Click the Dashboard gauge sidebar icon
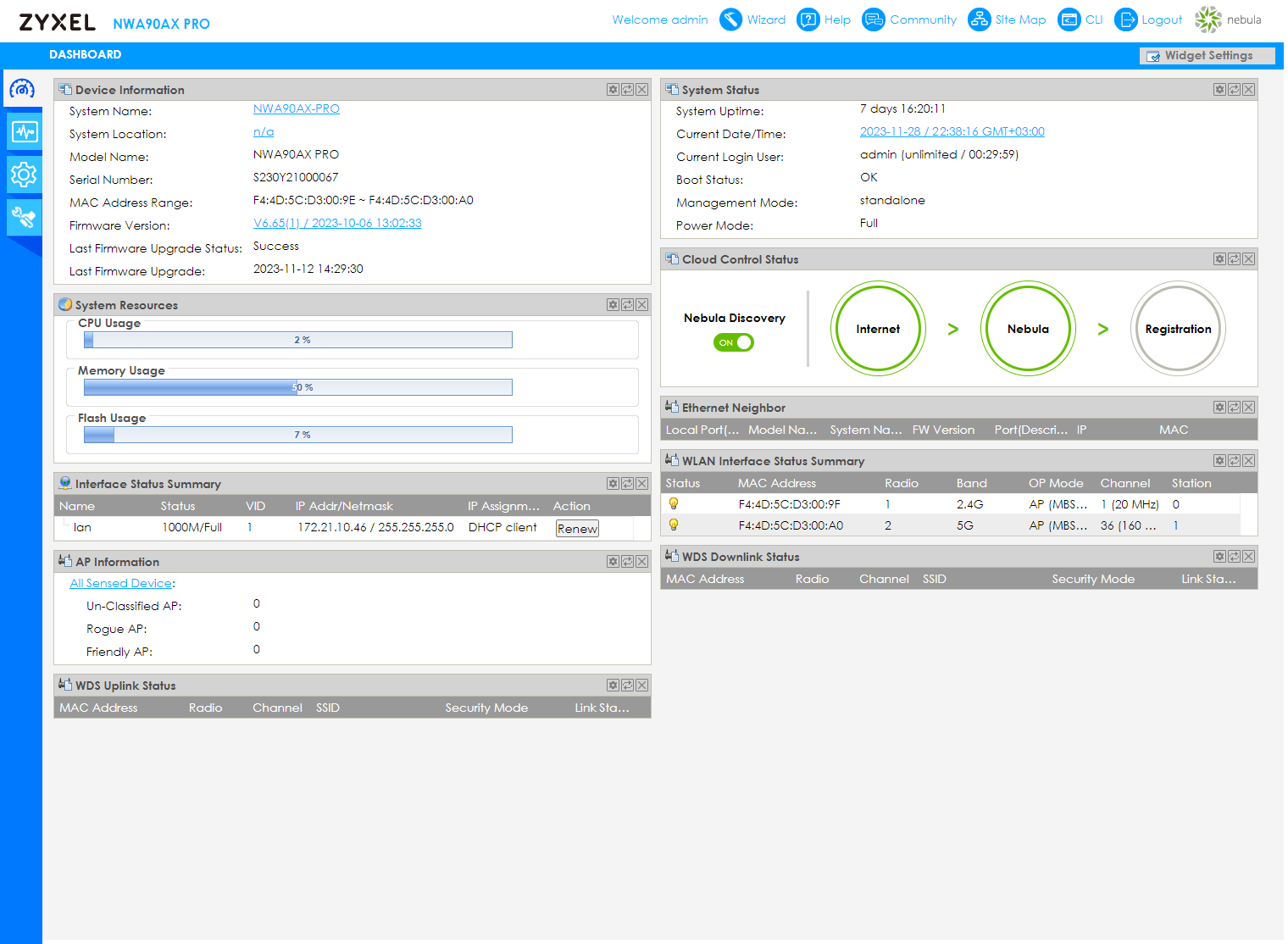This screenshot has height=944, width=1288. [23, 89]
